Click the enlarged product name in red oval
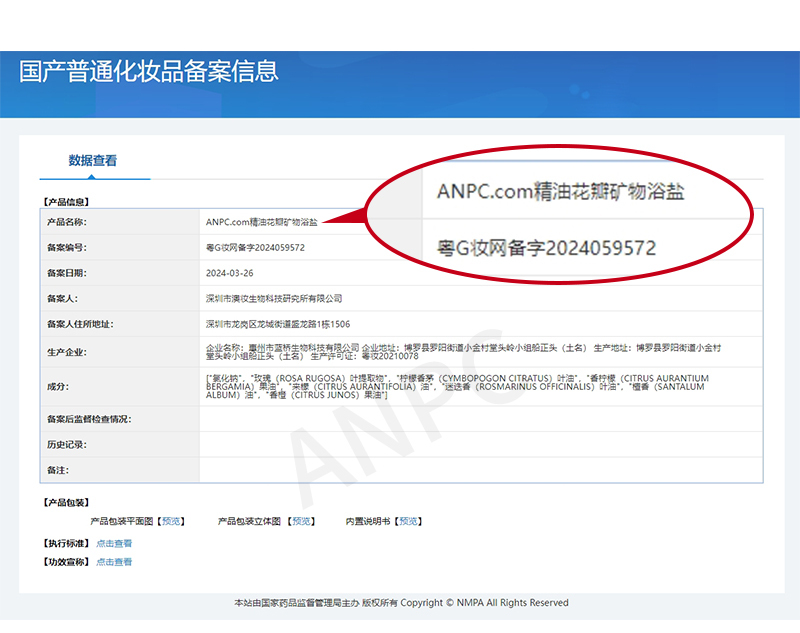 click(x=561, y=191)
